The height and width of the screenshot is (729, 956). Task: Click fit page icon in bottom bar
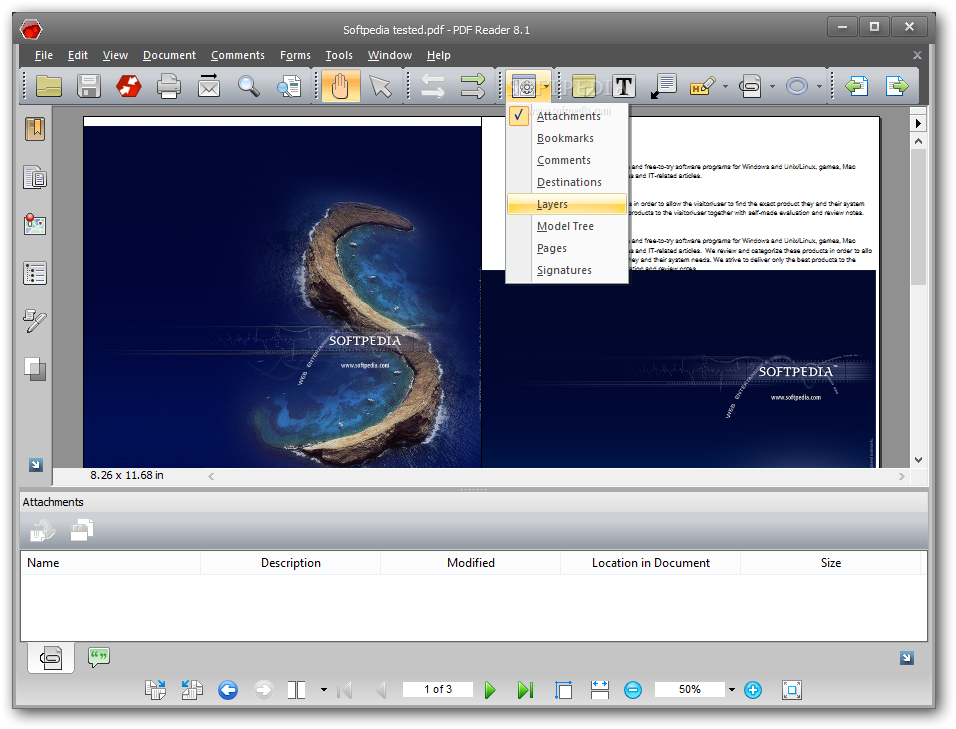click(563, 690)
